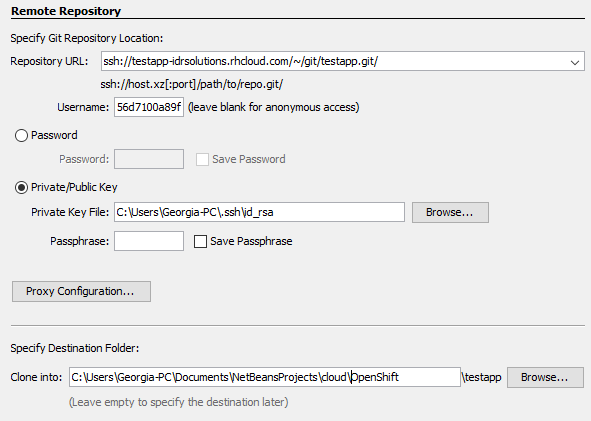
Task: Select the Password radio button
Action: coord(21,135)
